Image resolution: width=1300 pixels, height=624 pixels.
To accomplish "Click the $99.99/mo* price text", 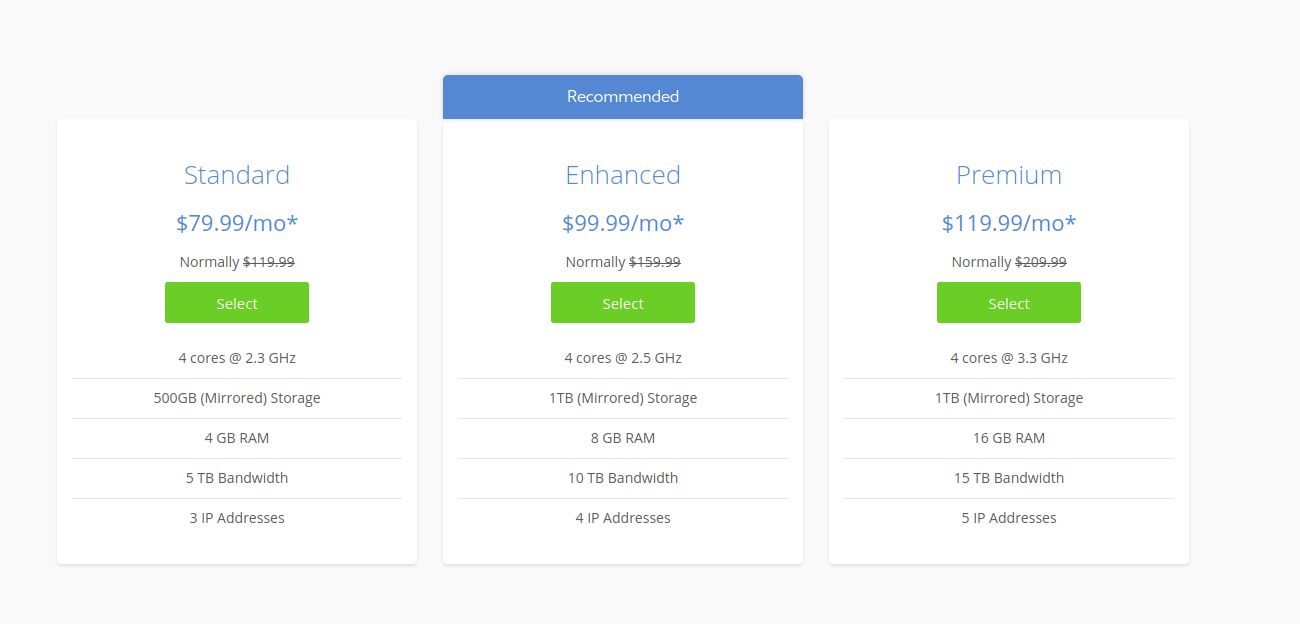I will [622, 223].
